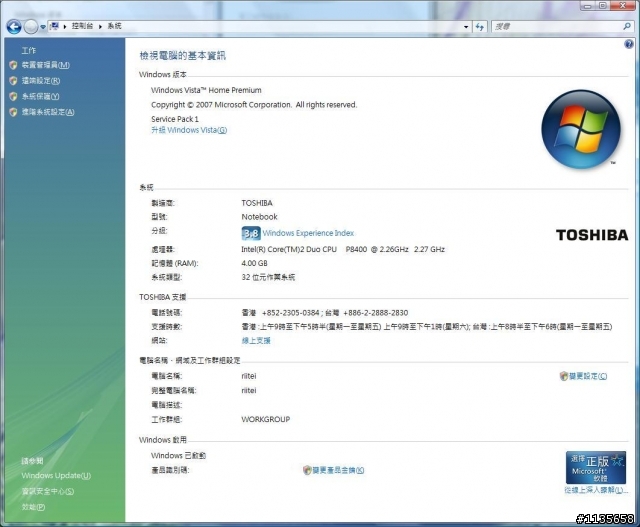Open 裝置管理員(M) in the task pane
This screenshot has height=527, width=640.
(46, 65)
